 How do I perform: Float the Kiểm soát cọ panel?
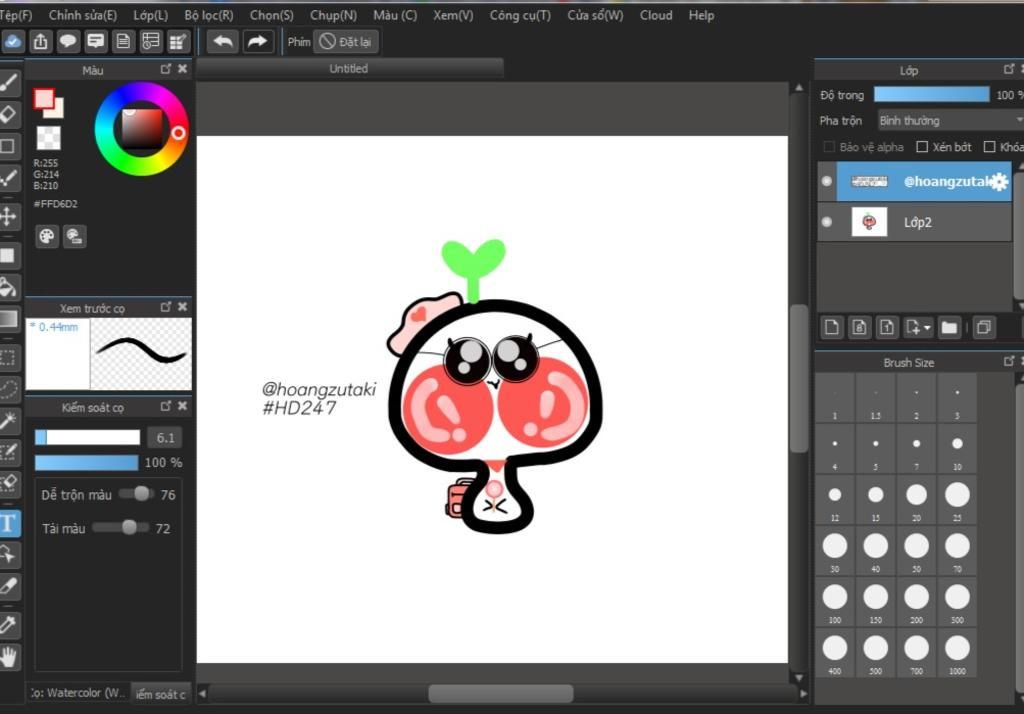tap(165, 406)
